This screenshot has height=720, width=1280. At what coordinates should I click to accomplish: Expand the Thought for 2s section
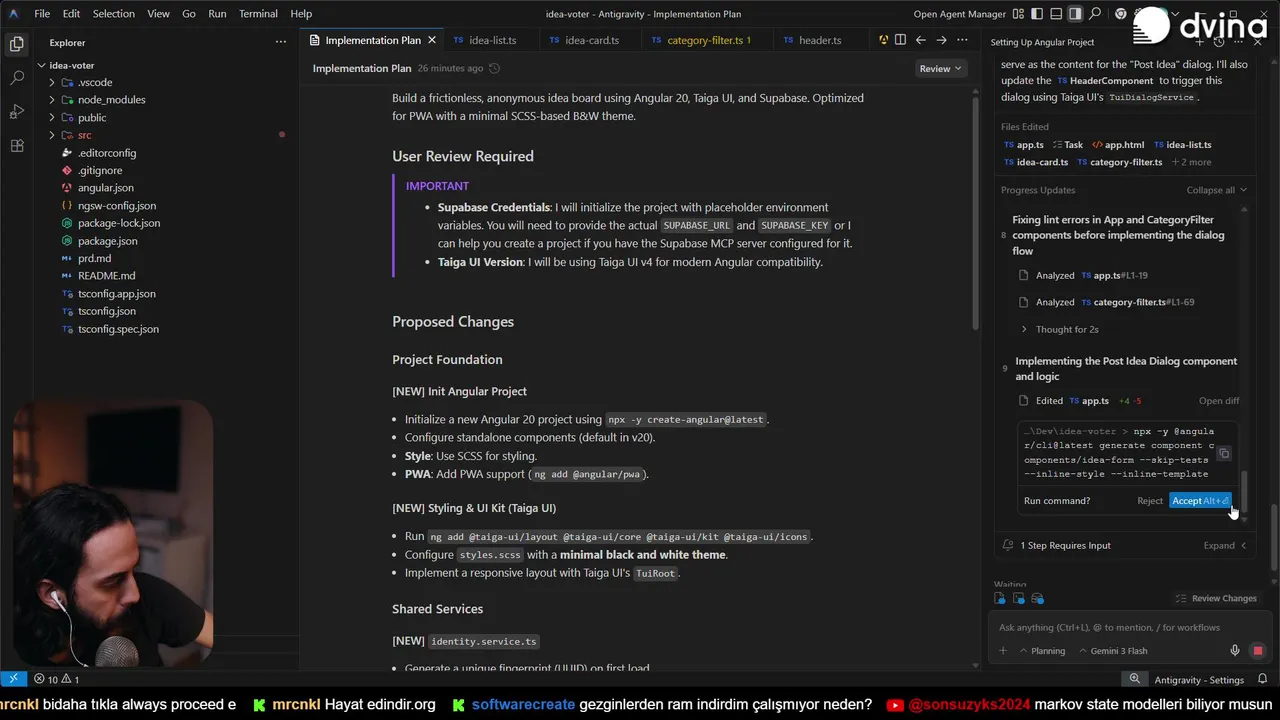(1059, 329)
